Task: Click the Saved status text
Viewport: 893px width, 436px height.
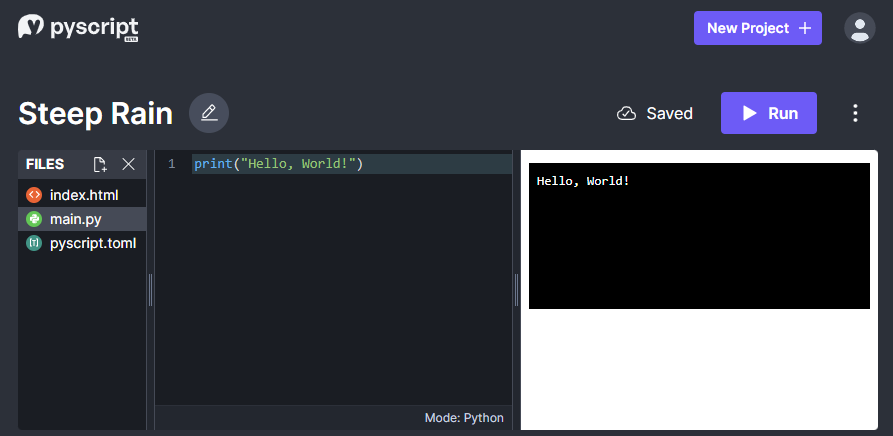Action: tap(669, 113)
